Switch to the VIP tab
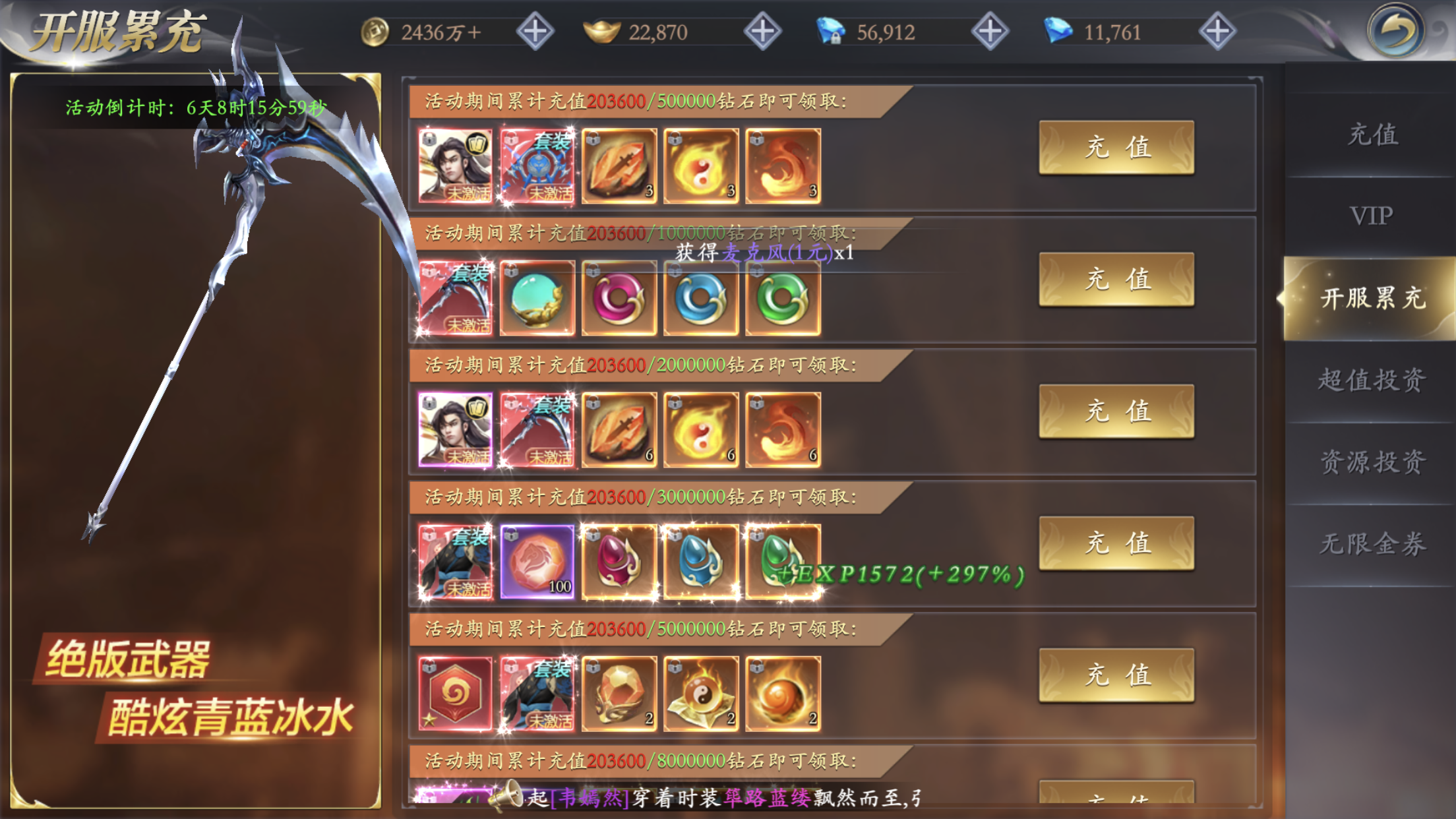 (1372, 216)
